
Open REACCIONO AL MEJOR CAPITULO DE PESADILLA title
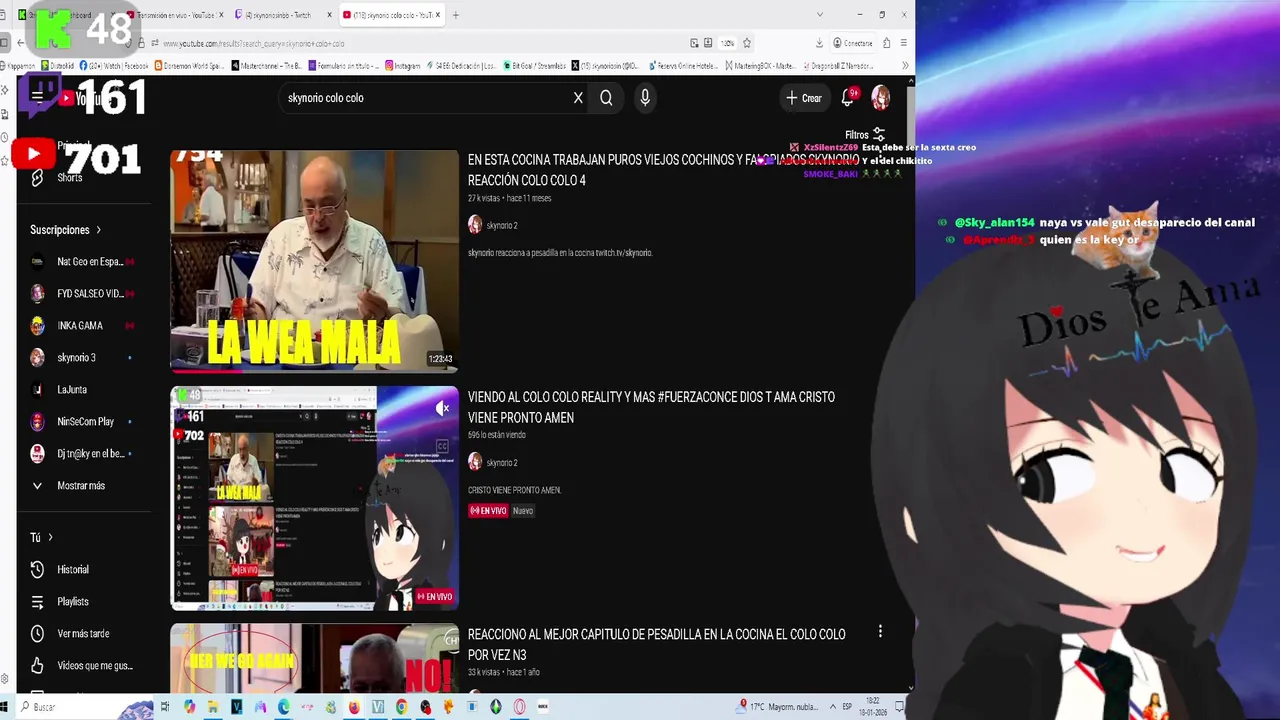click(x=656, y=644)
